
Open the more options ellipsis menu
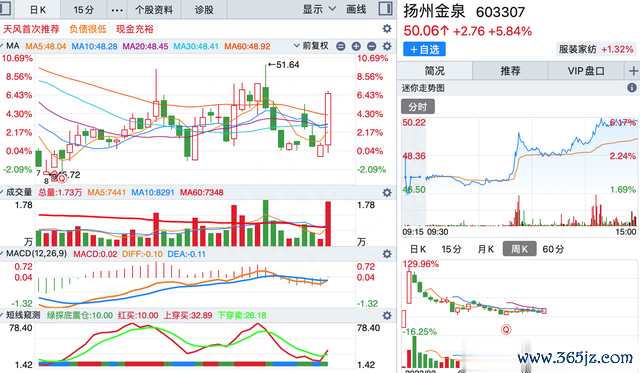pyautogui.click(x=117, y=10)
